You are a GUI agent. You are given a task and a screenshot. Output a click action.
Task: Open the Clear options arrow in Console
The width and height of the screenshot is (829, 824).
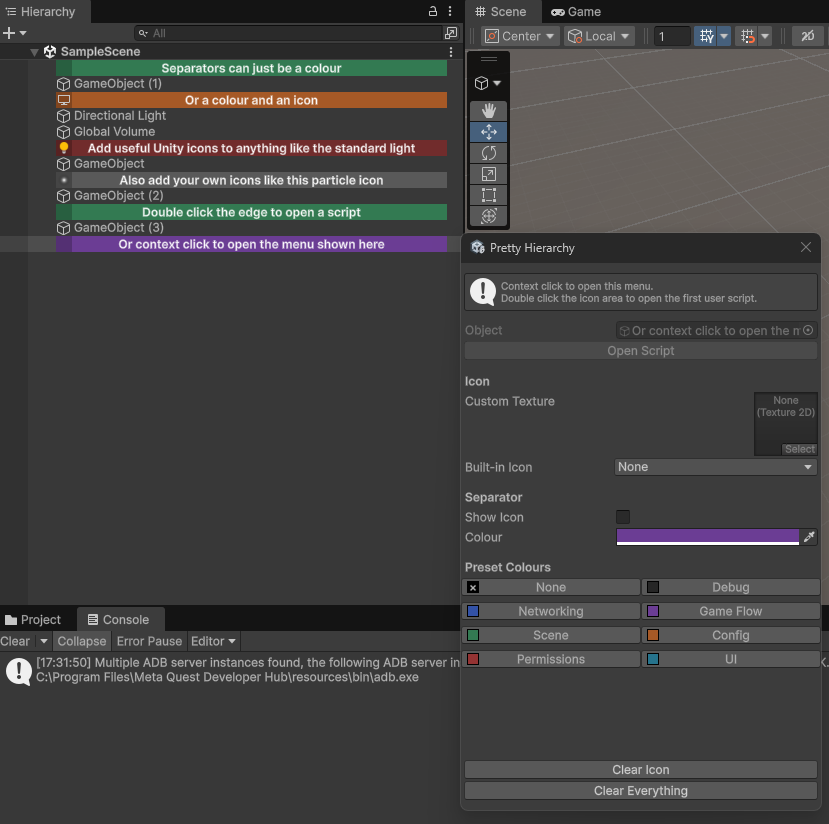click(43, 641)
